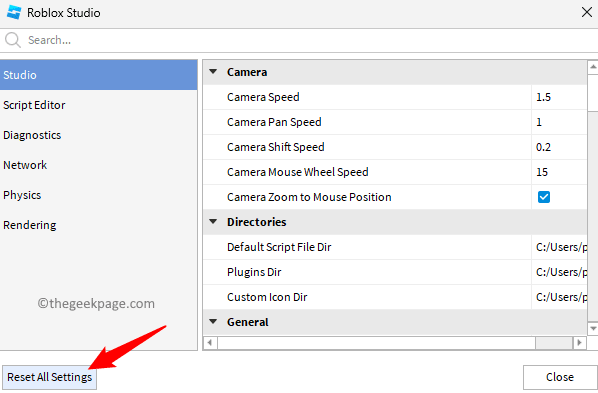Viewport: 598px width, 393px height.
Task: Click the vertical scrollbar thumb
Action: point(593,93)
